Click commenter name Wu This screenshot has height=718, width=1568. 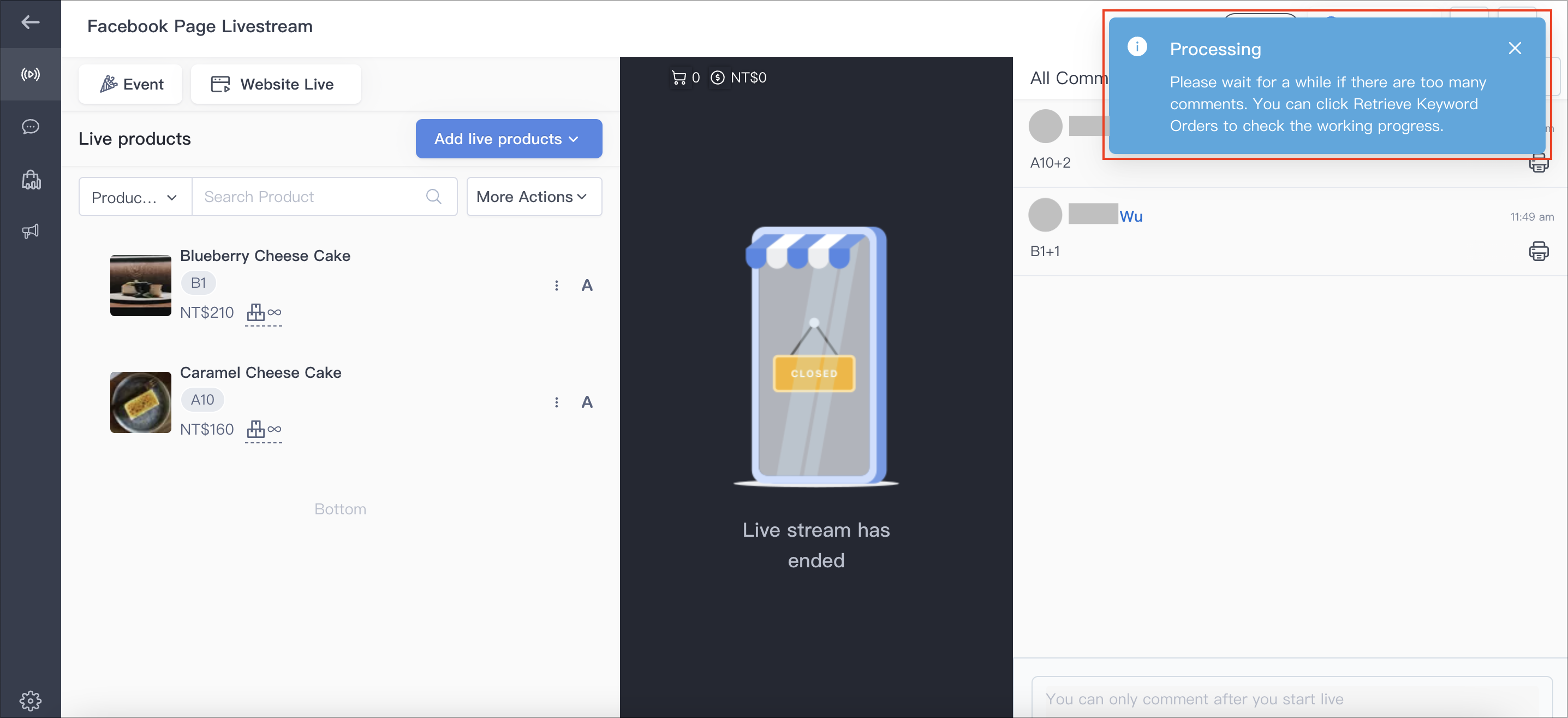click(x=1130, y=216)
